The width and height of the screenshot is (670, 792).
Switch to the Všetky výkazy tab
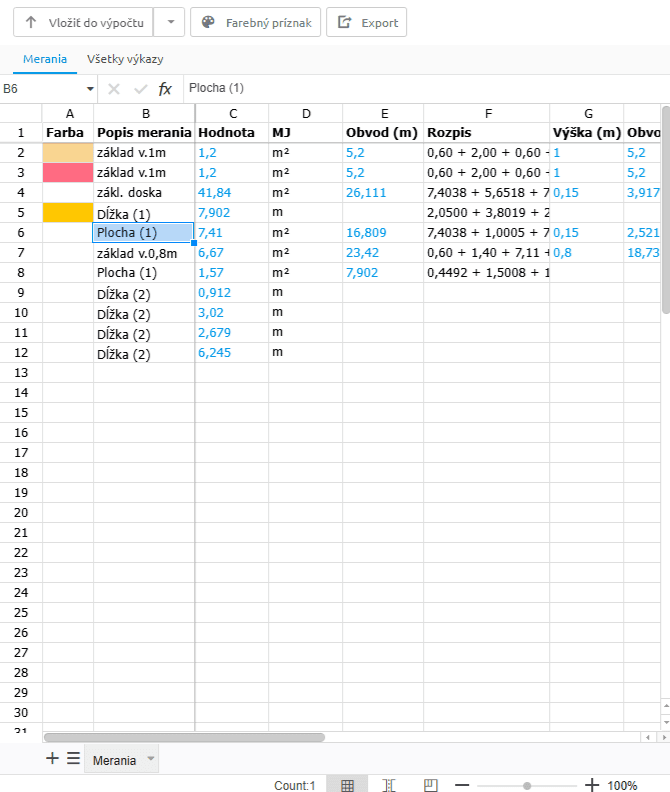tap(125, 59)
